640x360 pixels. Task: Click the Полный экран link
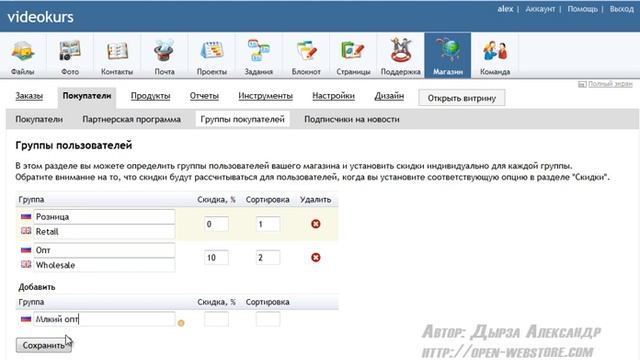[610, 84]
